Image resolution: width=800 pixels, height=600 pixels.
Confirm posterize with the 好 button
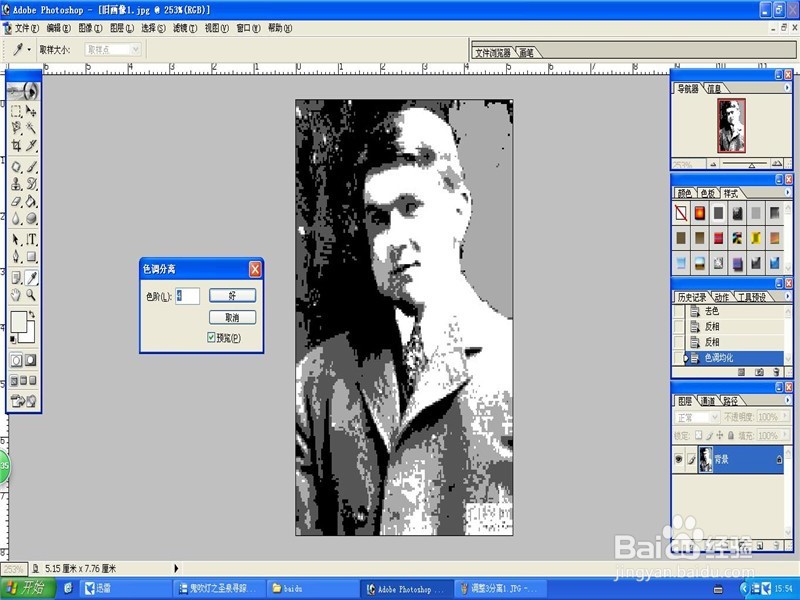tap(232, 295)
